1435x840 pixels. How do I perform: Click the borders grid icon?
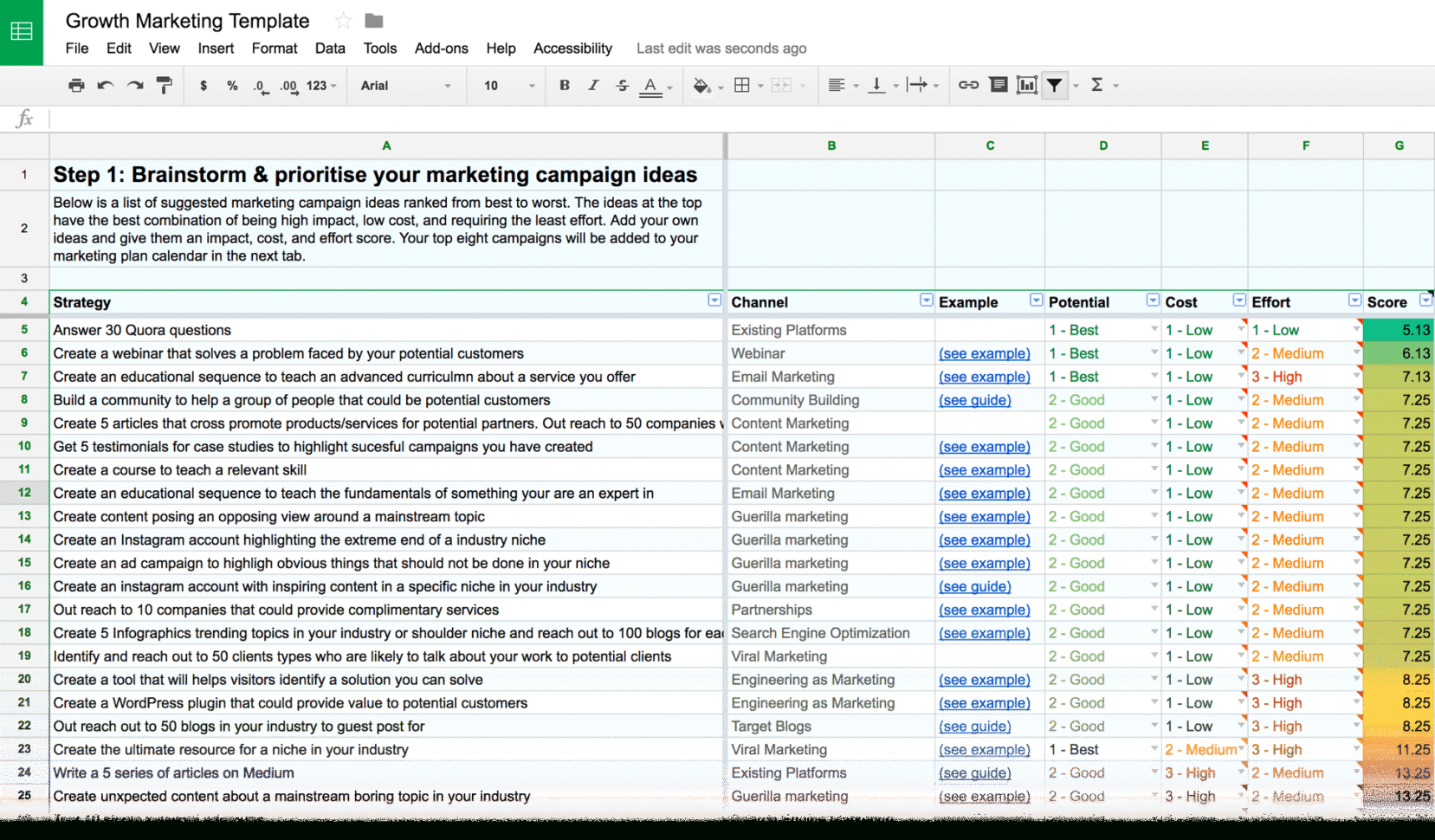coord(742,85)
